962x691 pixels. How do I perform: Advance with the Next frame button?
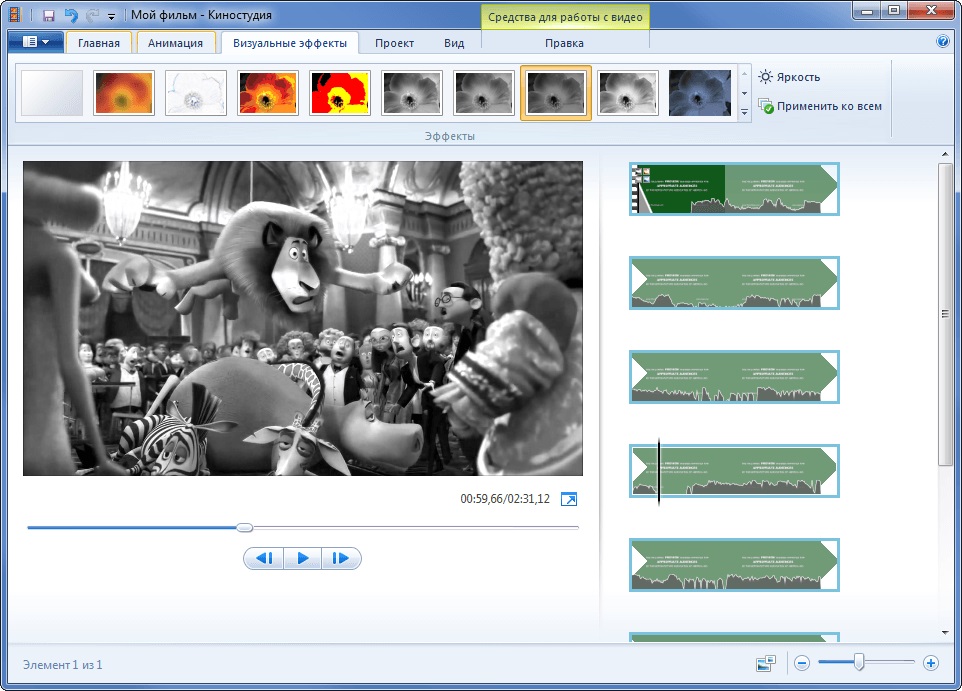pyautogui.click(x=340, y=559)
